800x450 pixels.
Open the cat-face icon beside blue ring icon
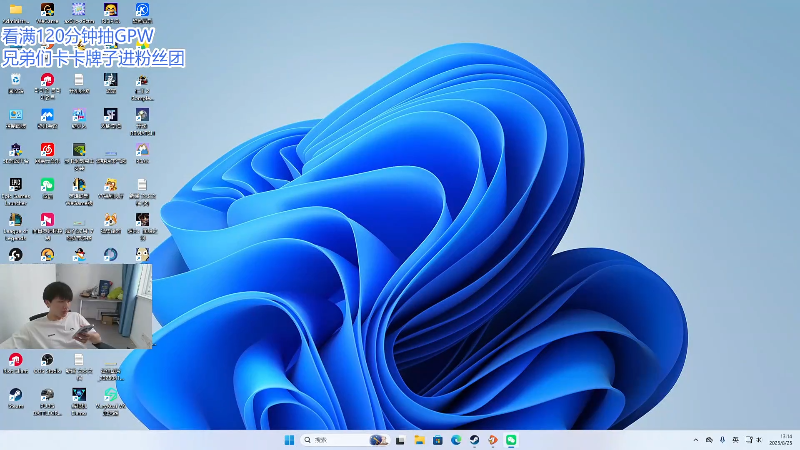pos(142,255)
